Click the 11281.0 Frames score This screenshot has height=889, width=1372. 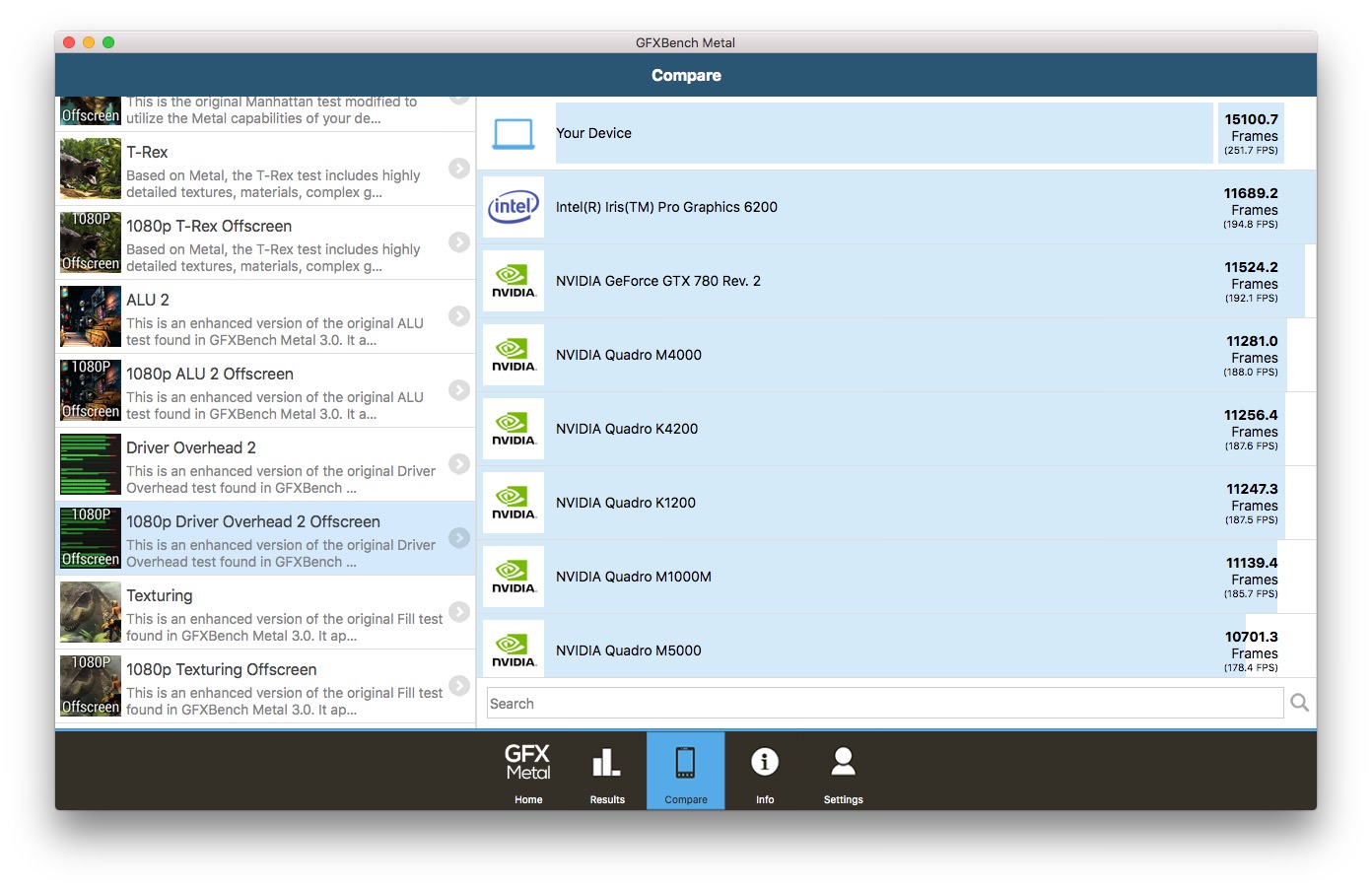click(x=1251, y=356)
